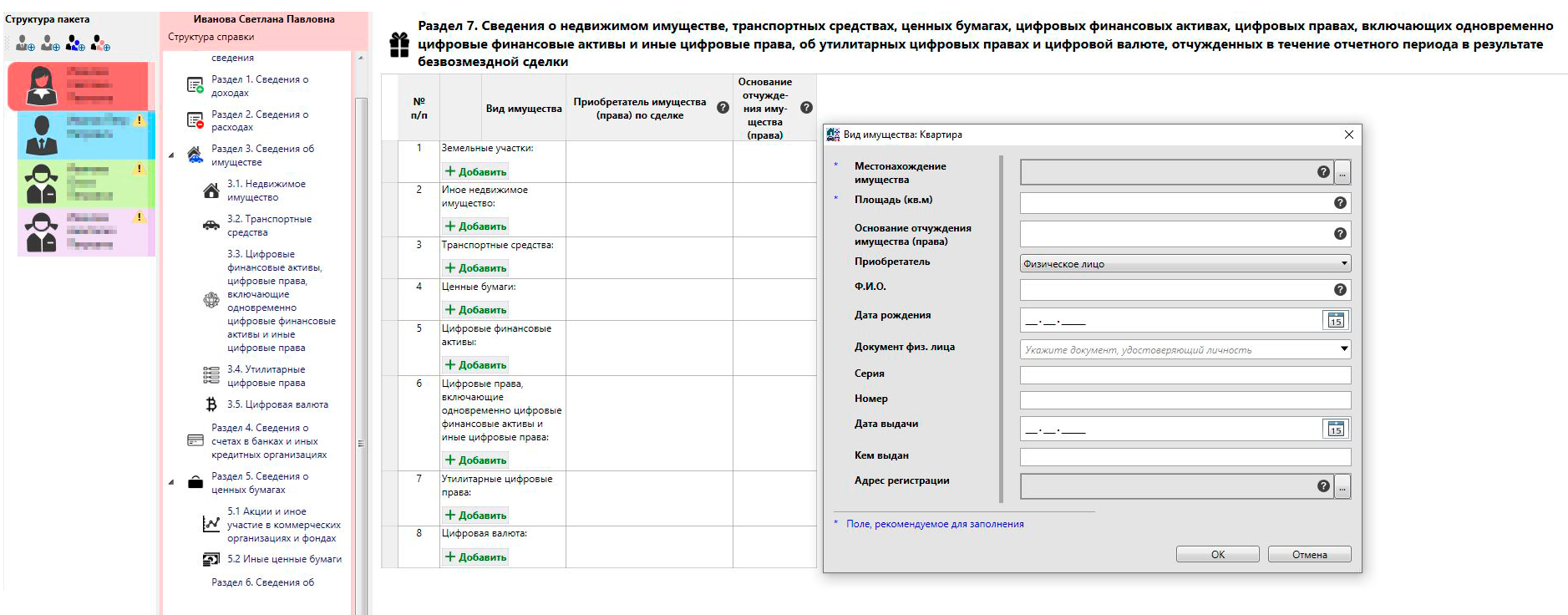The width and height of the screenshot is (1568, 615).
Task: Click the bitcoin icon of 3.5
Action: [x=211, y=404]
